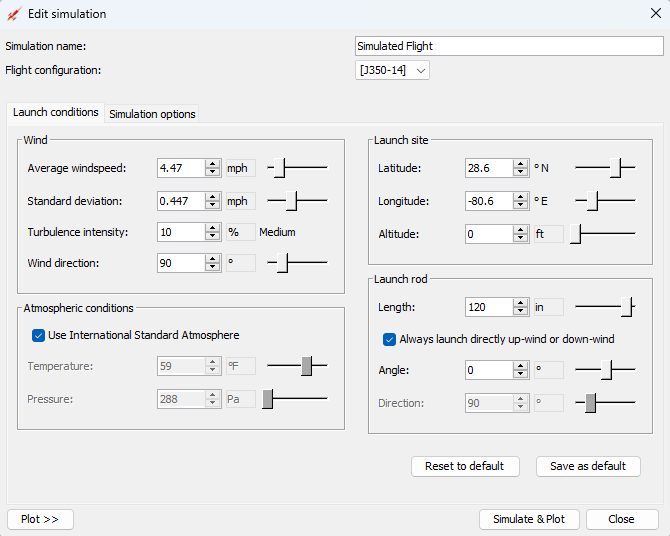
Task: Select the Launch conditions tab
Action: coord(56,112)
